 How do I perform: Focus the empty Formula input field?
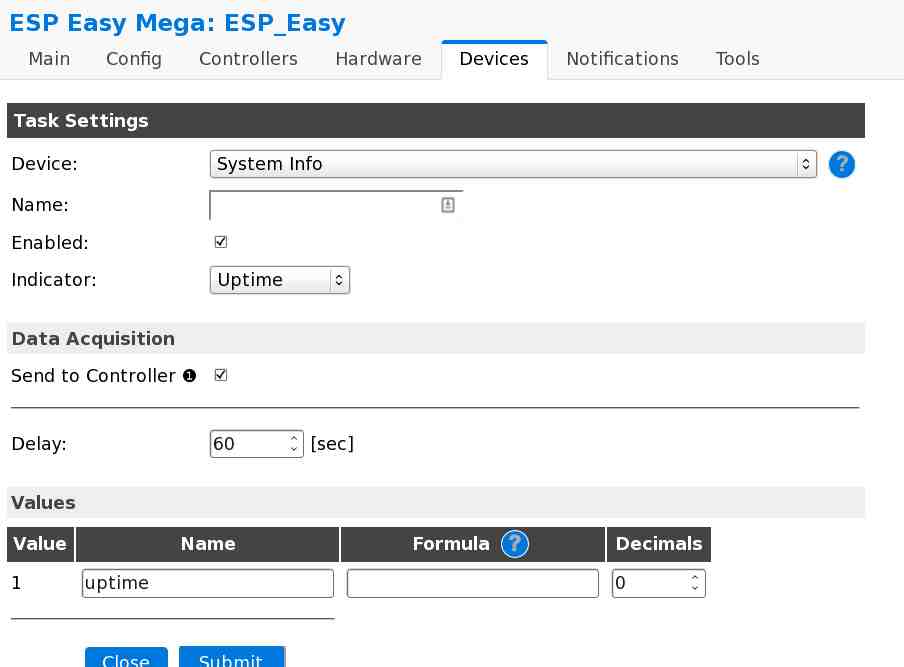(x=473, y=583)
